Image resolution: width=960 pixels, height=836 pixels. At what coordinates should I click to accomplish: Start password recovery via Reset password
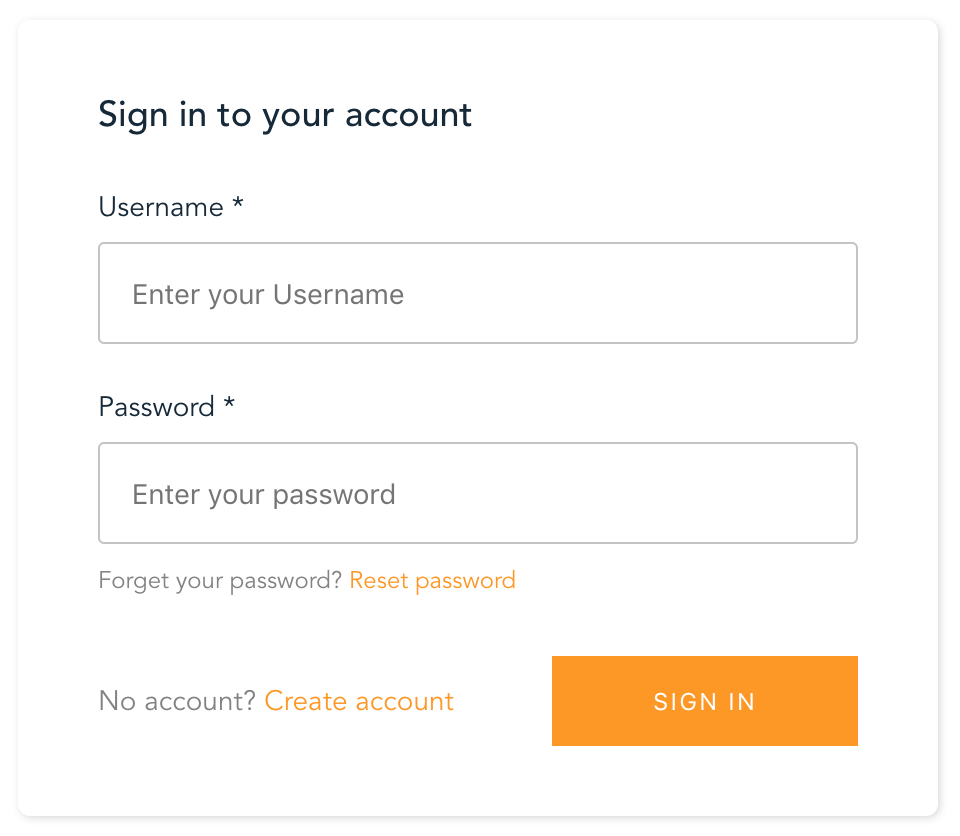pyautogui.click(x=432, y=580)
